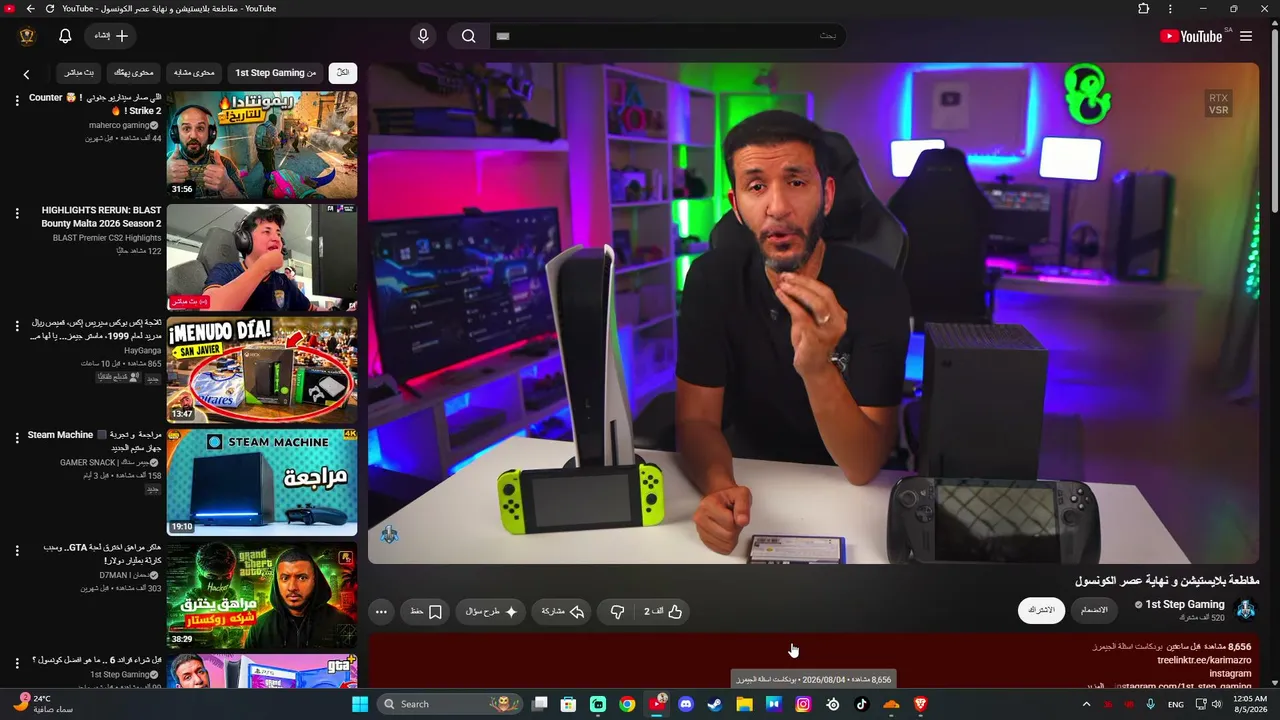
Task: Open the GTA hacker video thumbnail
Action: point(262,597)
